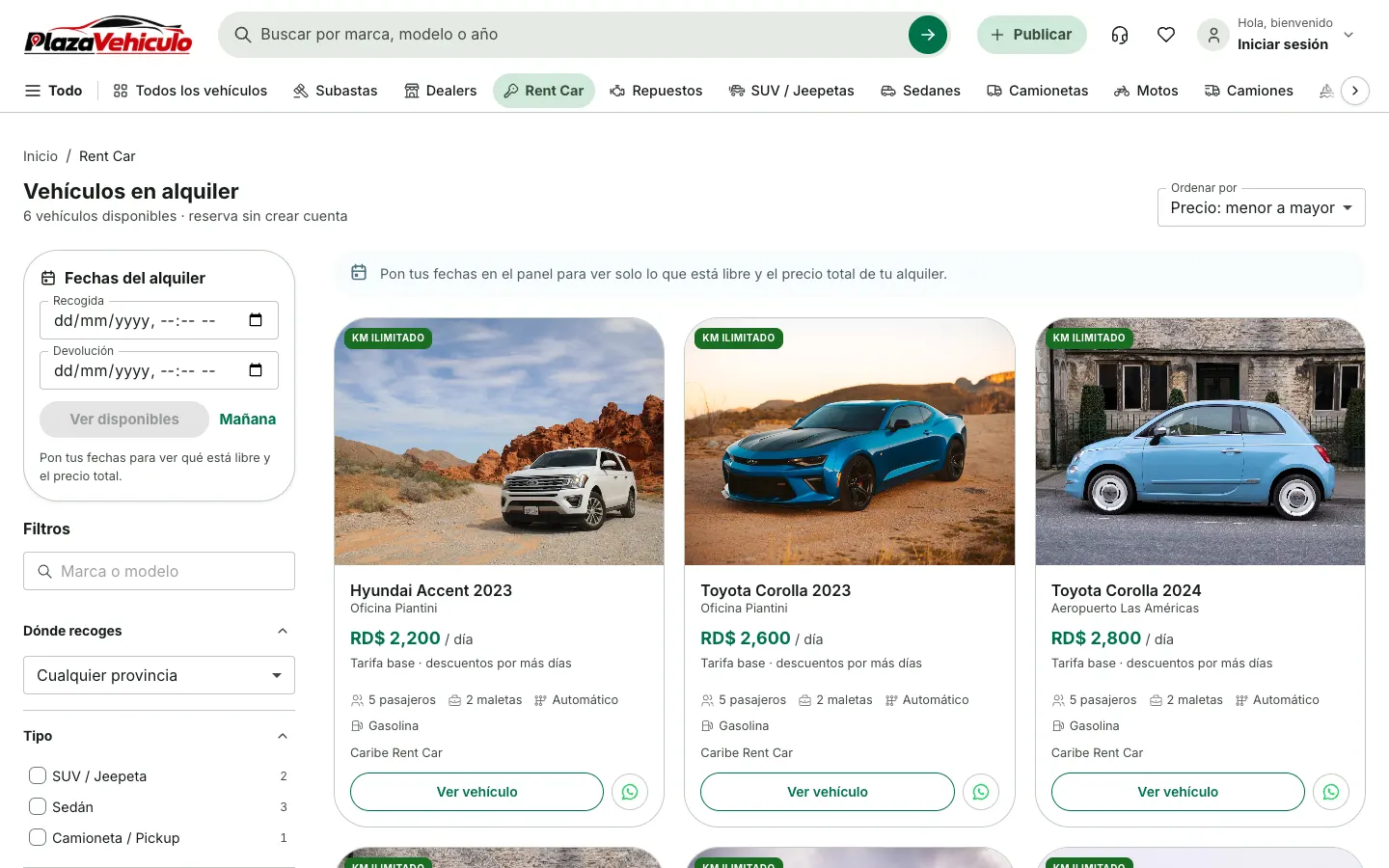Click Ver vehículo for Toyota Corolla 2023
The width and height of the screenshot is (1389, 868).
(x=828, y=792)
